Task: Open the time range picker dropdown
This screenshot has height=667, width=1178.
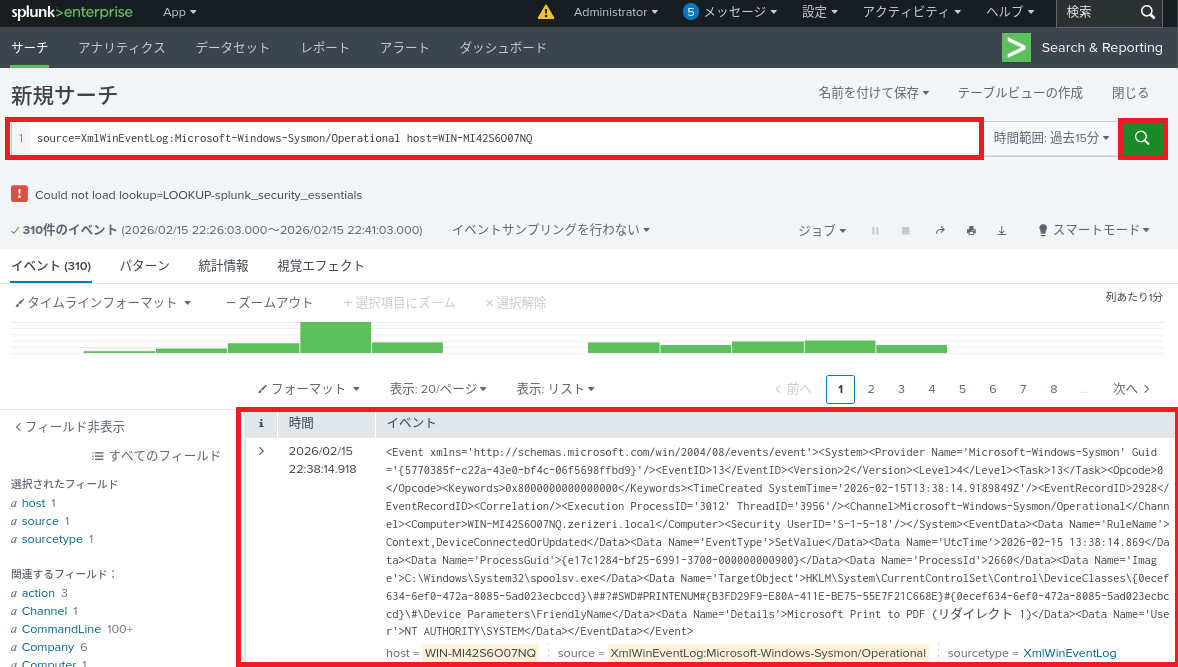Action: pyautogui.click(x=1051, y=138)
